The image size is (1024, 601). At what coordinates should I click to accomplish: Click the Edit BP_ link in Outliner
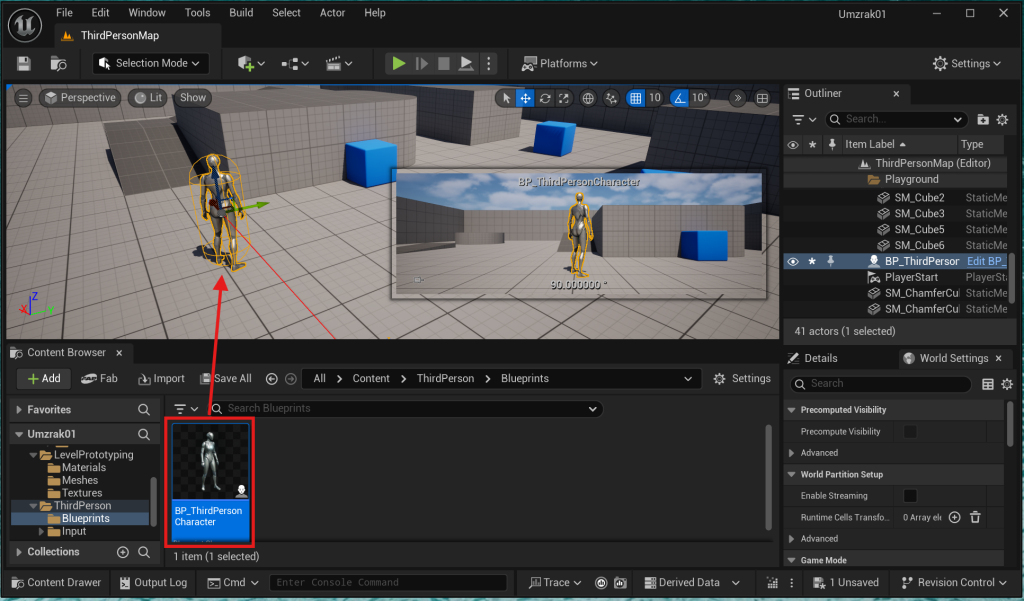pyautogui.click(x=986, y=261)
